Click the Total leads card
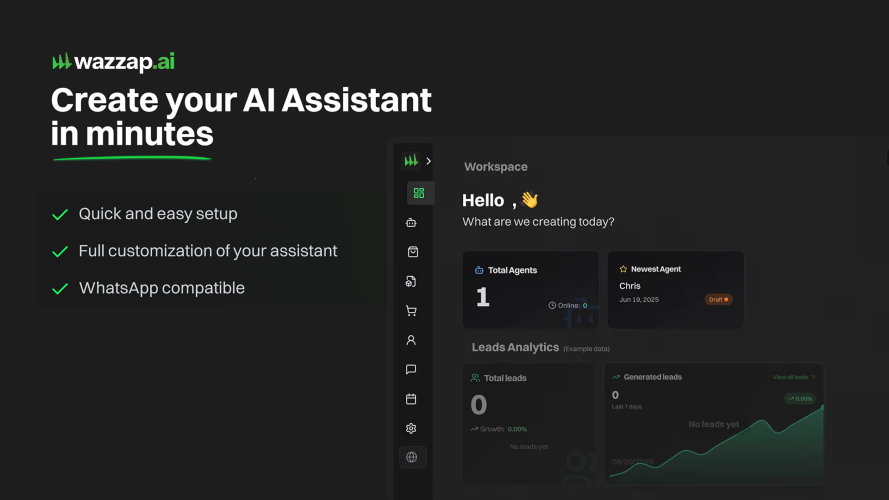The width and height of the screenshot is (889, 500). [528, 423]
